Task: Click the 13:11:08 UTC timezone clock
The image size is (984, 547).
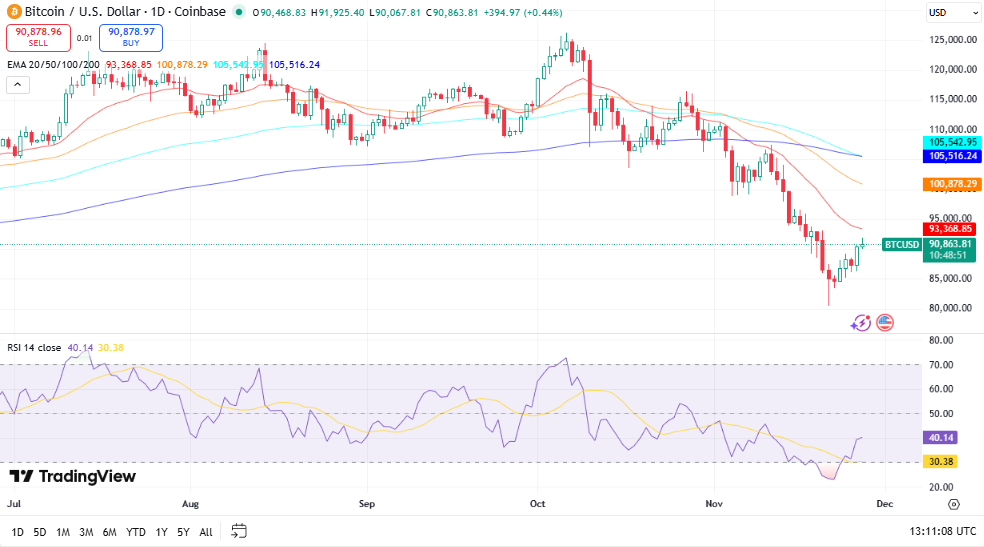Action: click(x=943, y=531)
